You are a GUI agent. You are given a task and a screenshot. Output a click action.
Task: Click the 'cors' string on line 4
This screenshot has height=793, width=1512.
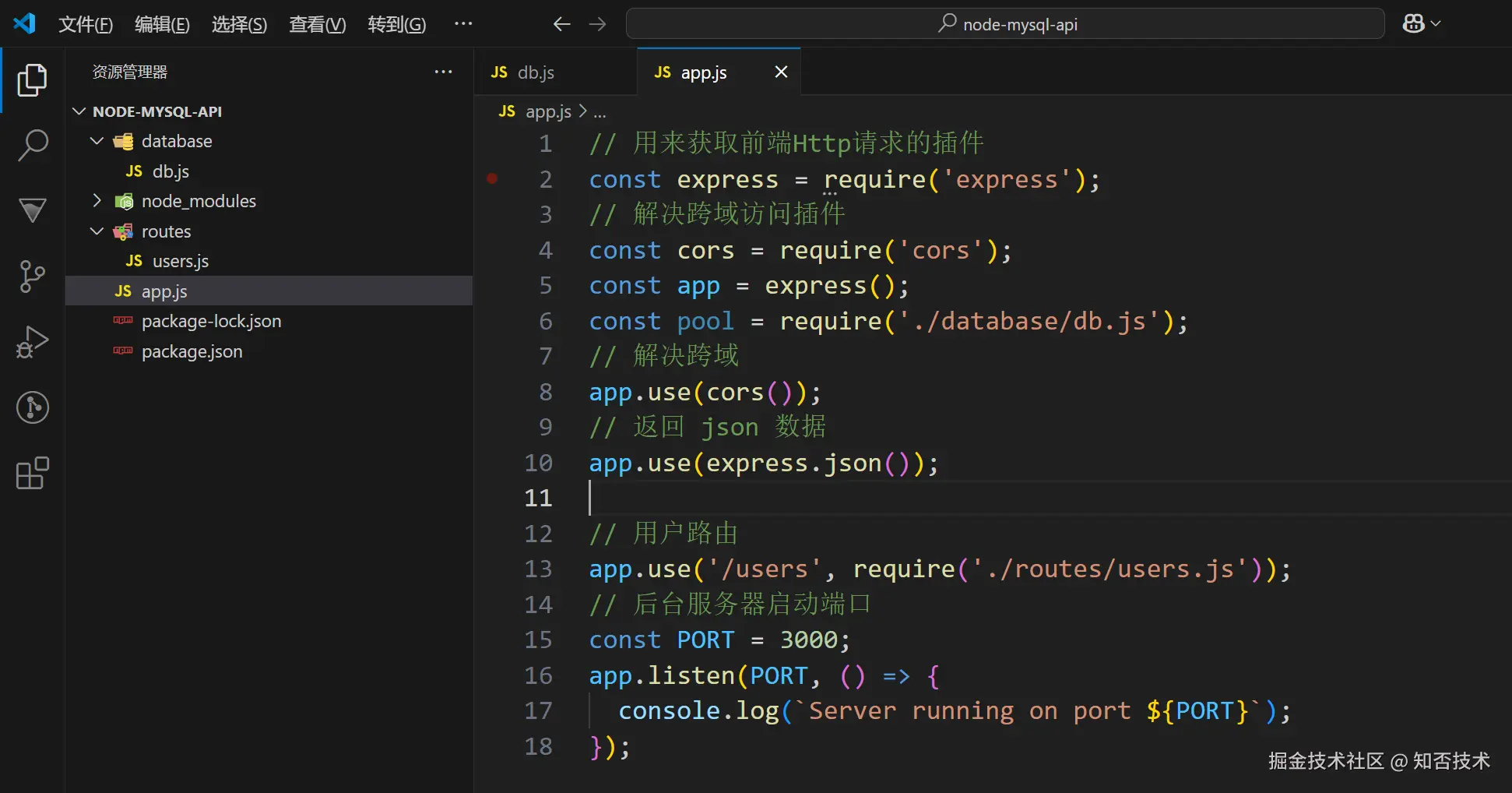(x=941, y=251)
